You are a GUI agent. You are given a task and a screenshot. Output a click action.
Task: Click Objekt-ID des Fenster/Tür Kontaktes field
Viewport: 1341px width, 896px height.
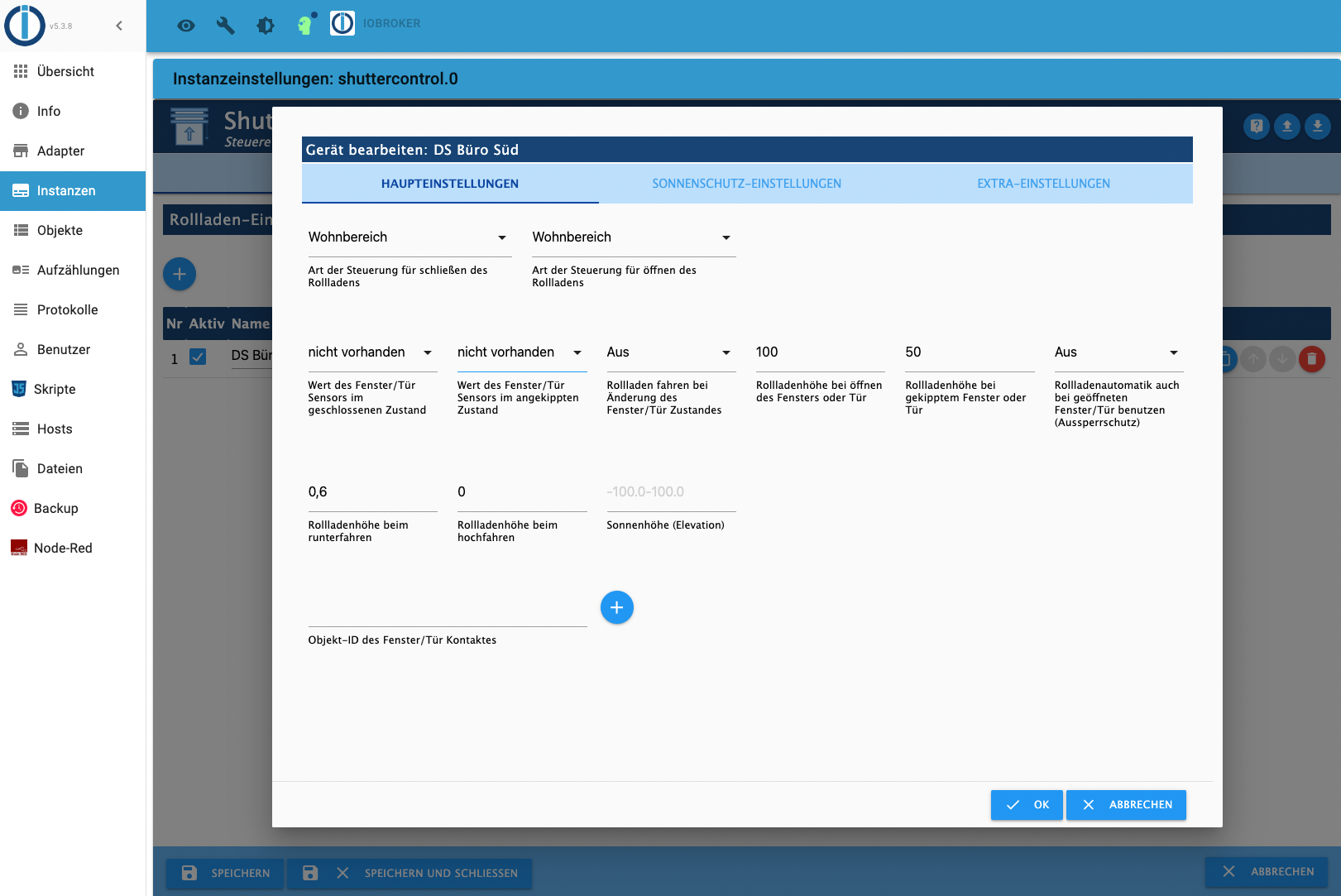coord(448,610)
